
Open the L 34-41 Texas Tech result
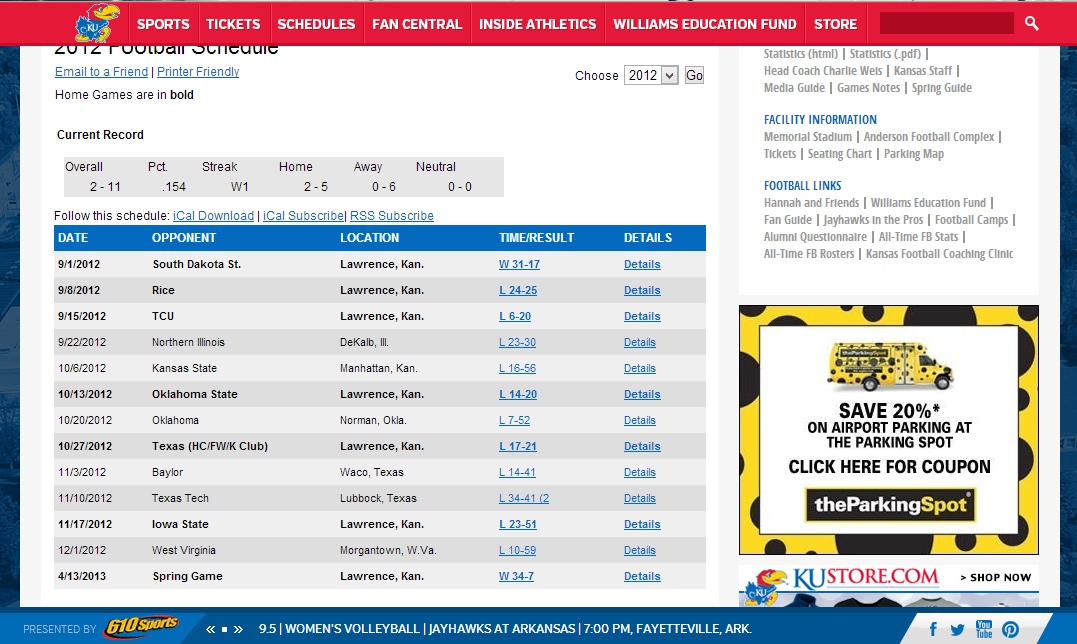pyautogui.click(x=524, y=498)
